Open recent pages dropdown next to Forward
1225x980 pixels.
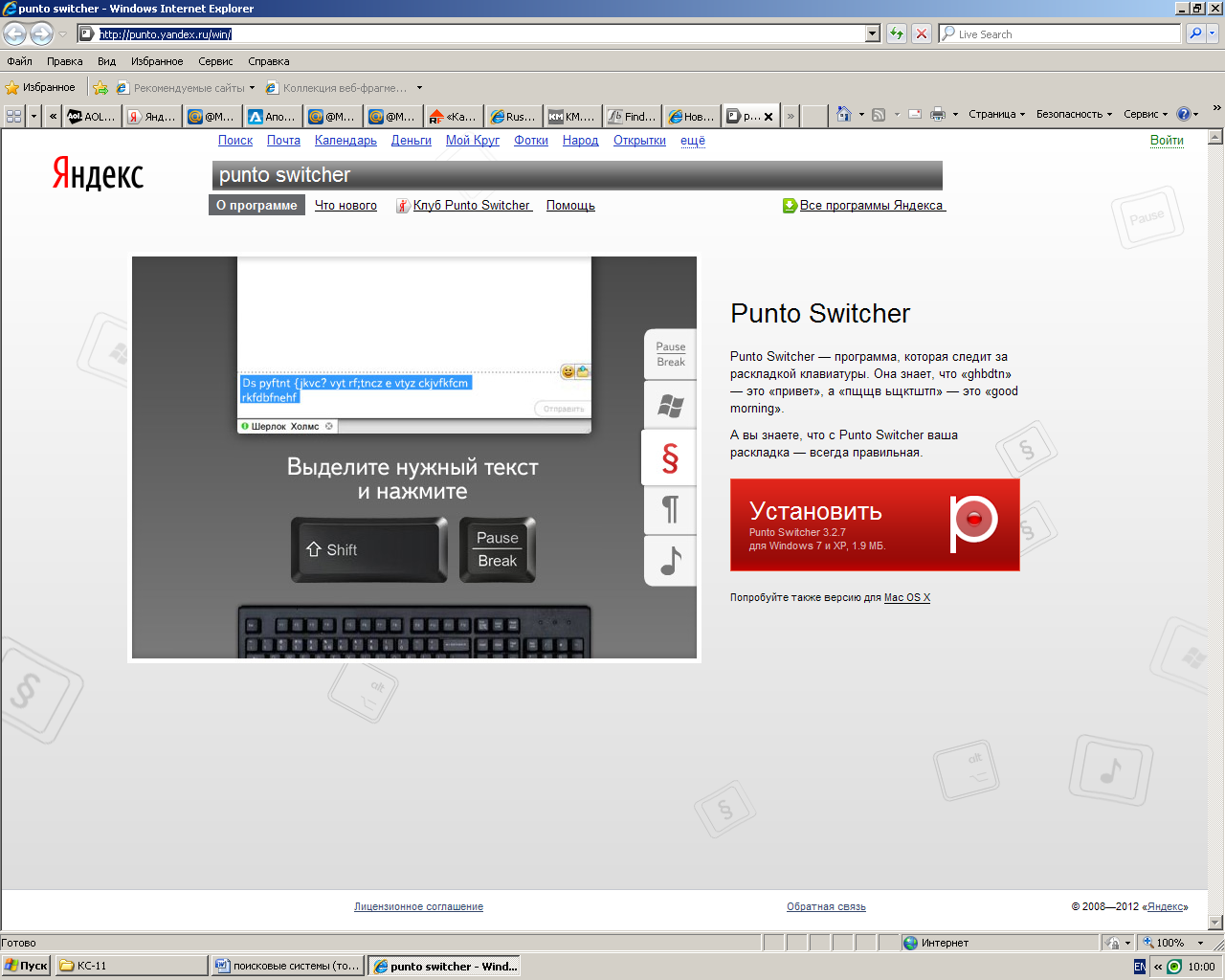(x=63, y=34)
